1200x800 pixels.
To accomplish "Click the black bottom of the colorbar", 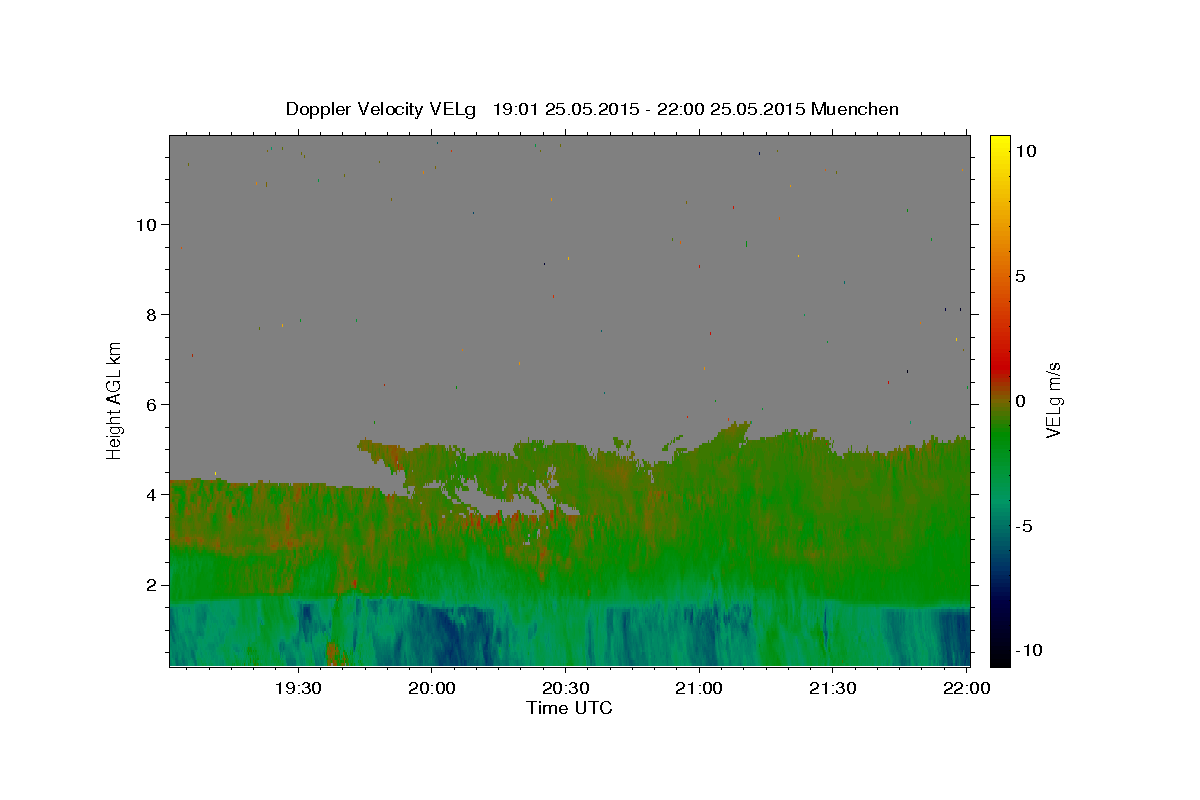I will pyautogui.click(x=1000, y=656).
